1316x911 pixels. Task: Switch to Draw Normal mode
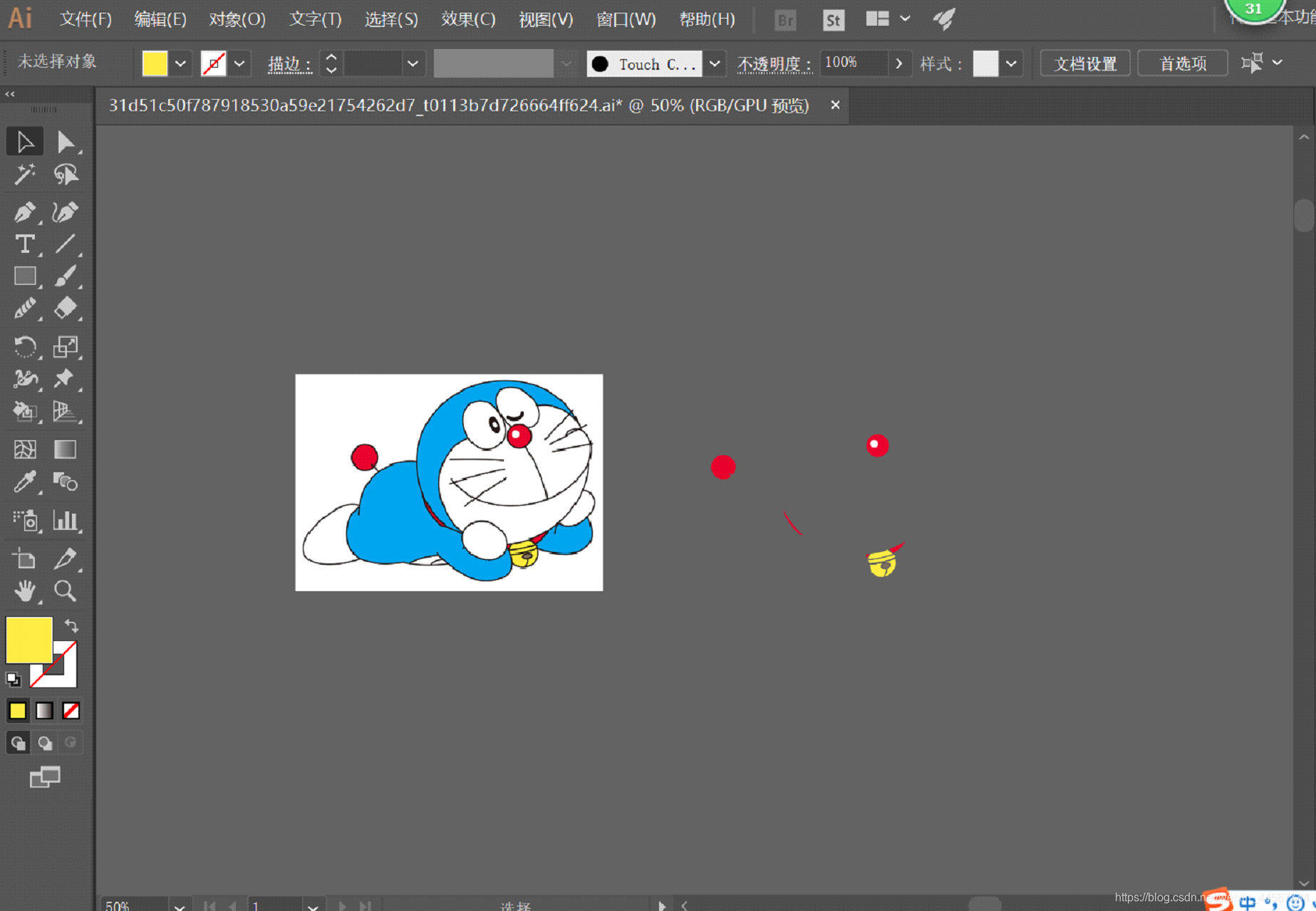click(19, 743)
